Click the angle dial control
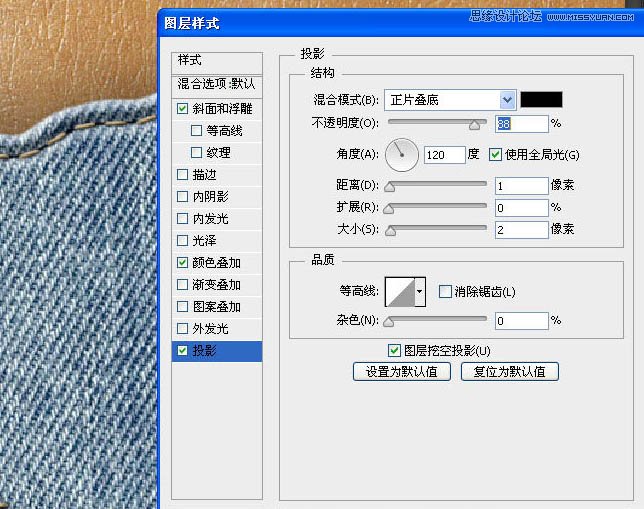This screenshot has width=644, height=509. pyautogui.click(x=402, y=155)
